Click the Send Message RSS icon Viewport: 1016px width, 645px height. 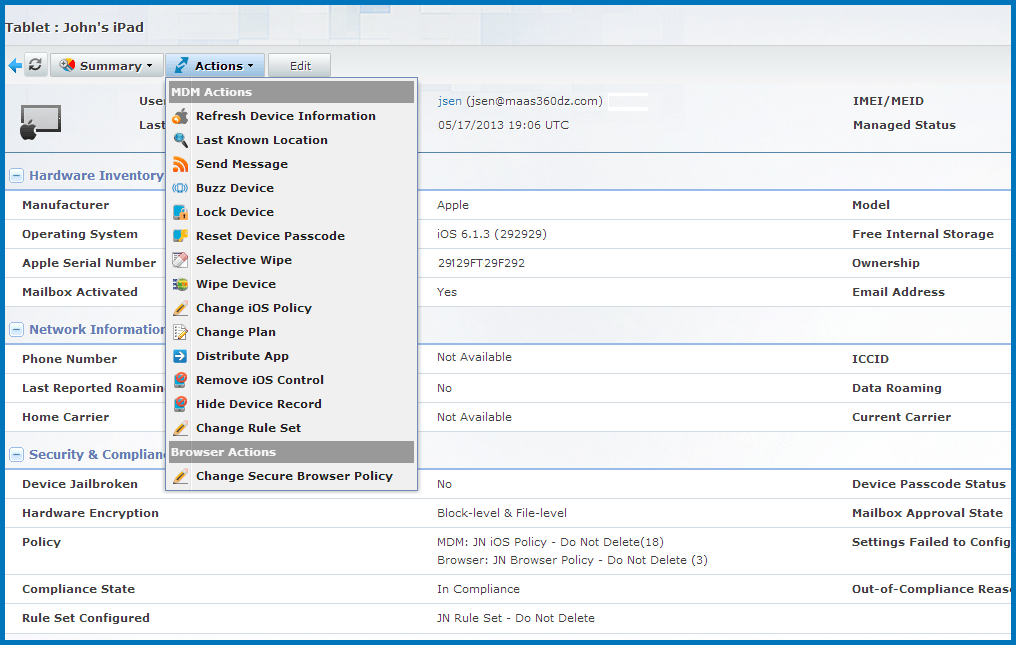coord(180,164)
